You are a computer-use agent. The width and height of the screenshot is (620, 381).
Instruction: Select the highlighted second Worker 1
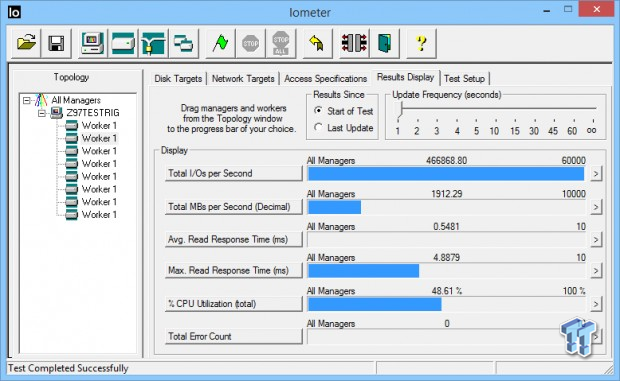click(x=99, y=138)
